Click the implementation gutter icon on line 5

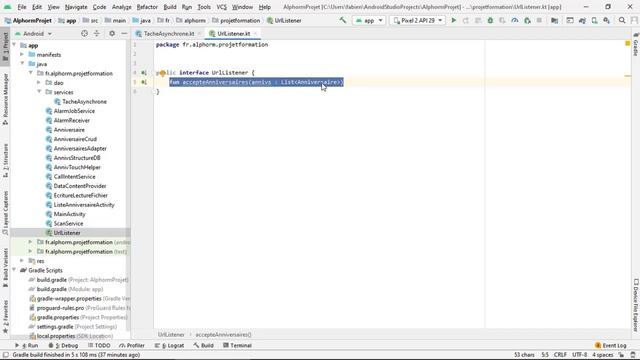(144, 82)
